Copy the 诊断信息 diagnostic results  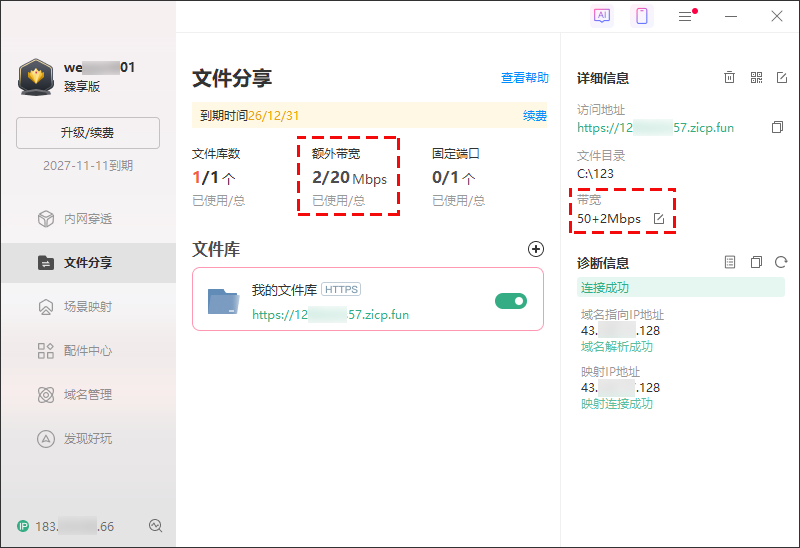coord(756,263)
